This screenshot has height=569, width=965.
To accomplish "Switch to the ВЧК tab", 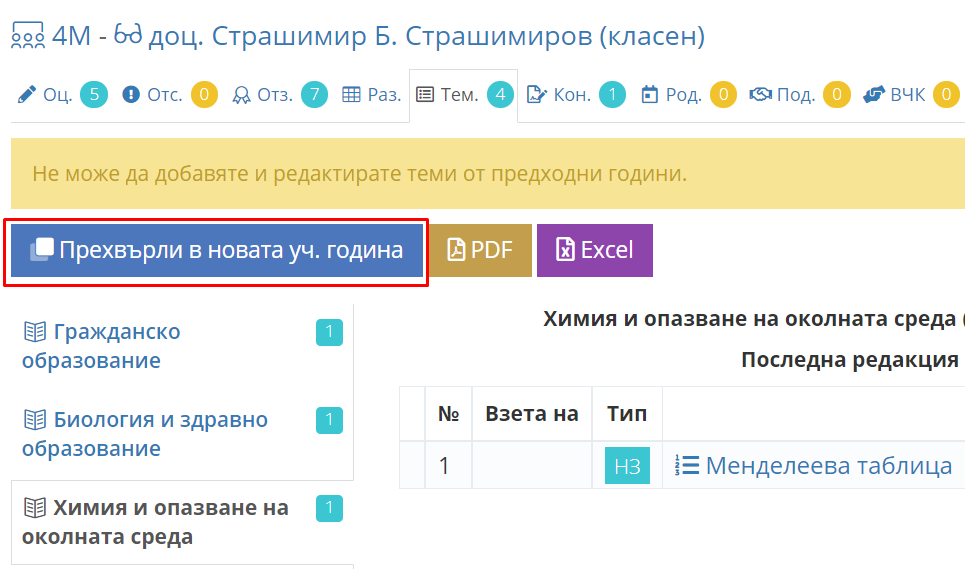I will pyautogui.click(x=911, y=95).
